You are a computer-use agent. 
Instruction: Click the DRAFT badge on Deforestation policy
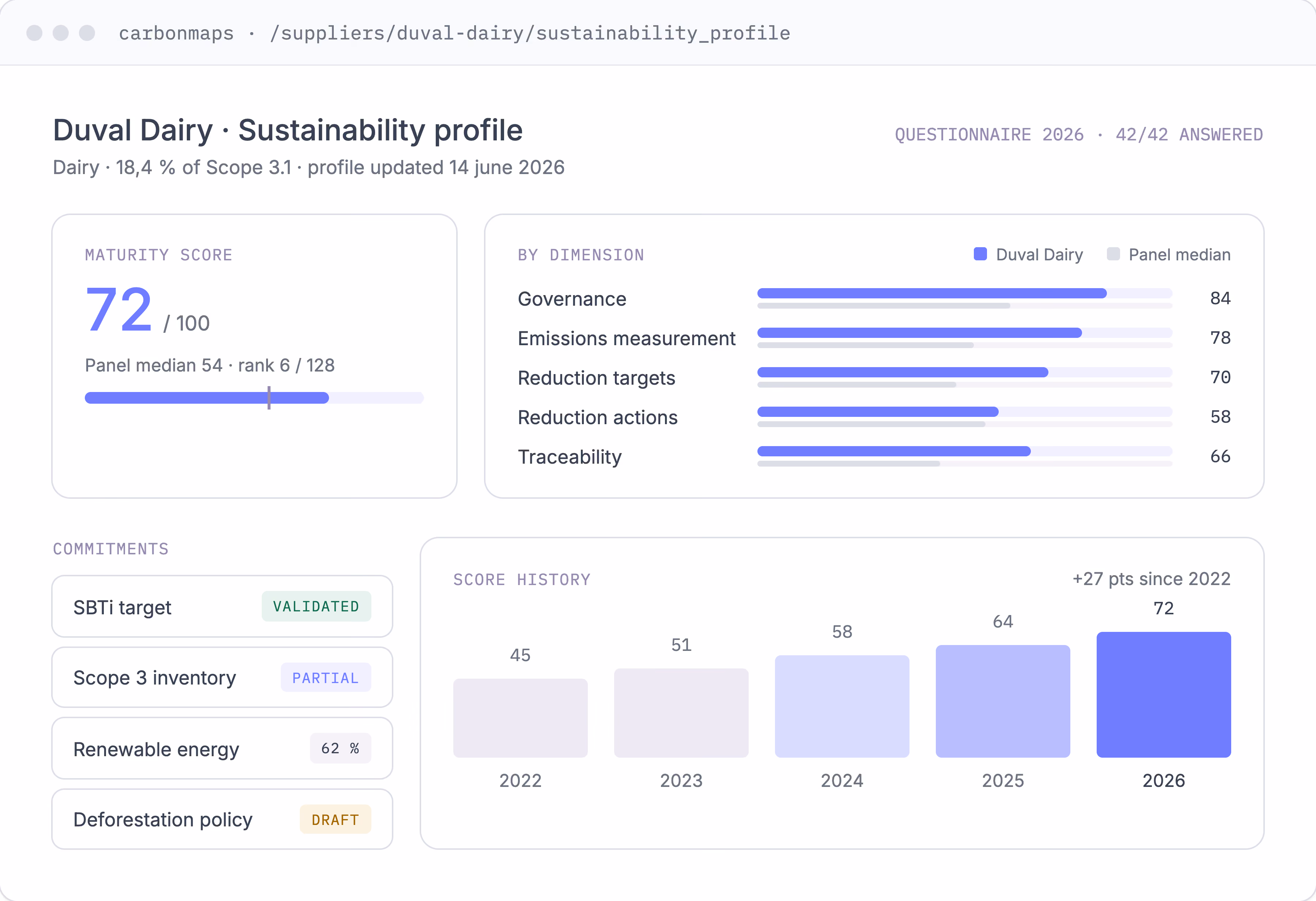tap(335, 819)
